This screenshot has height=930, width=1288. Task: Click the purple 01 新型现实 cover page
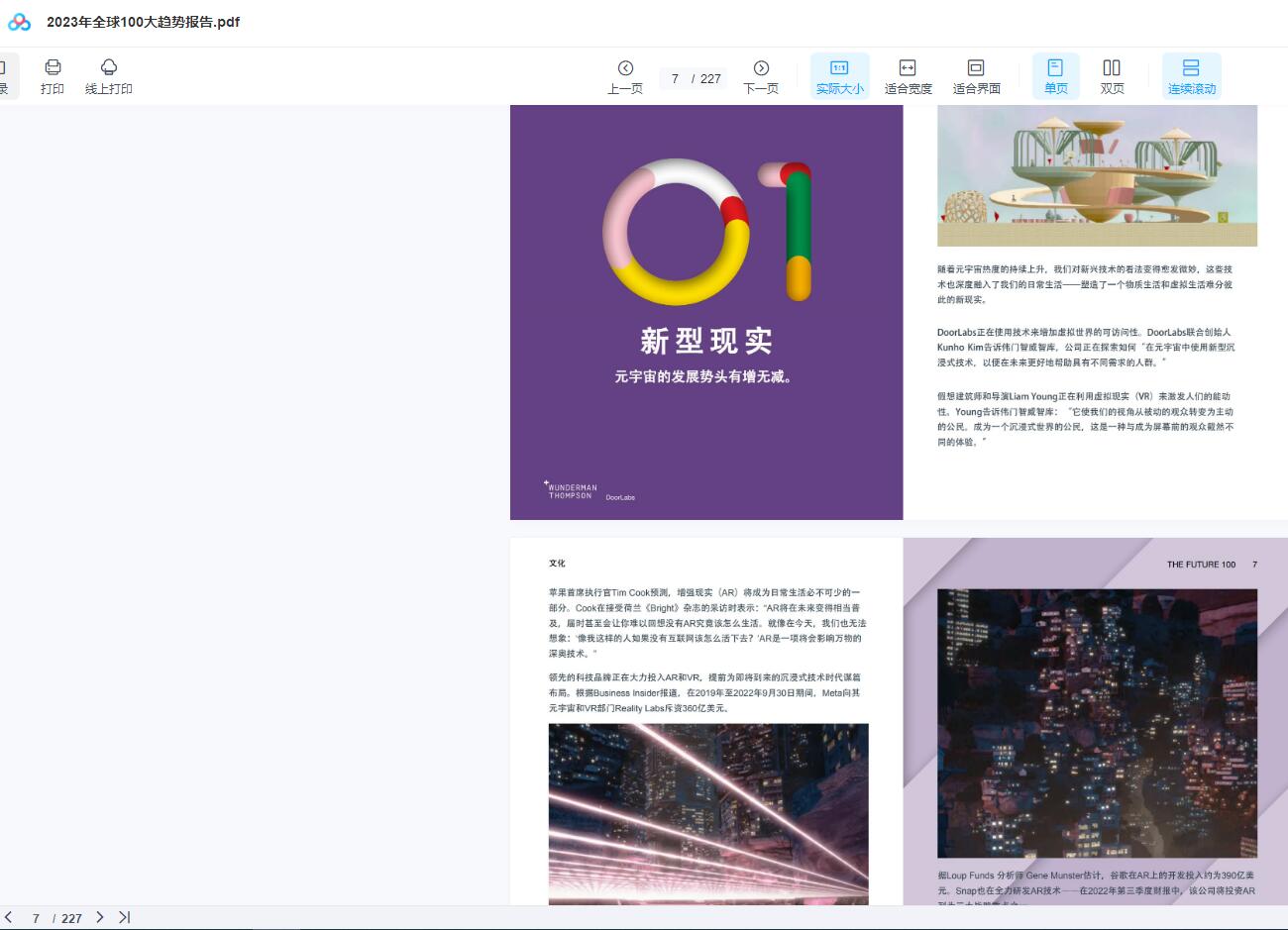pos(705,312)
